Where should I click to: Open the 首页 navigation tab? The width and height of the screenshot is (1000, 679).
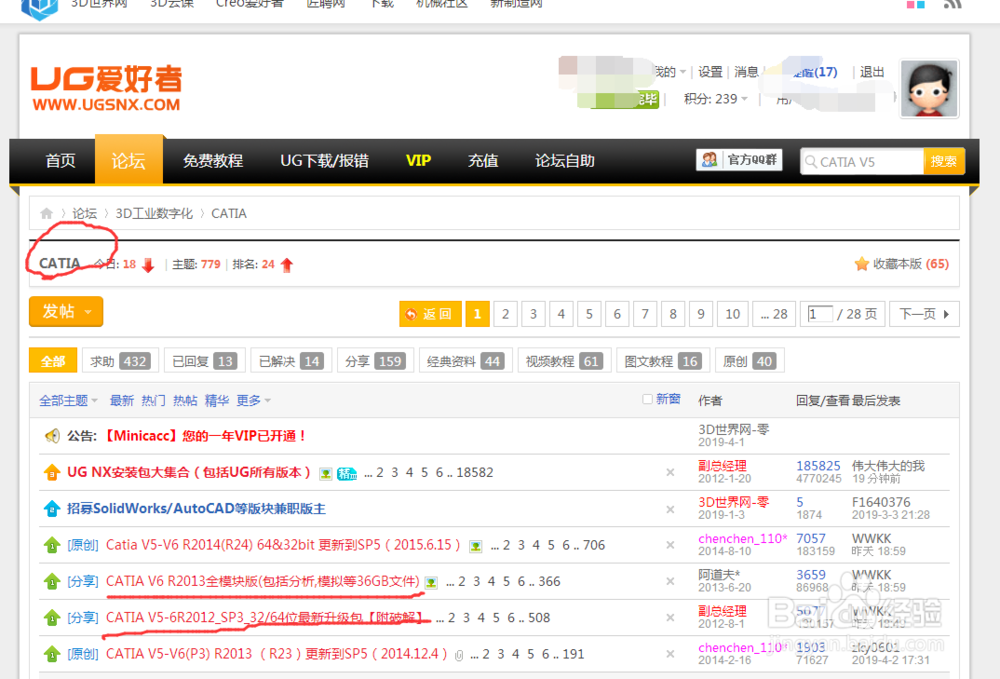[x=61, y=161]
